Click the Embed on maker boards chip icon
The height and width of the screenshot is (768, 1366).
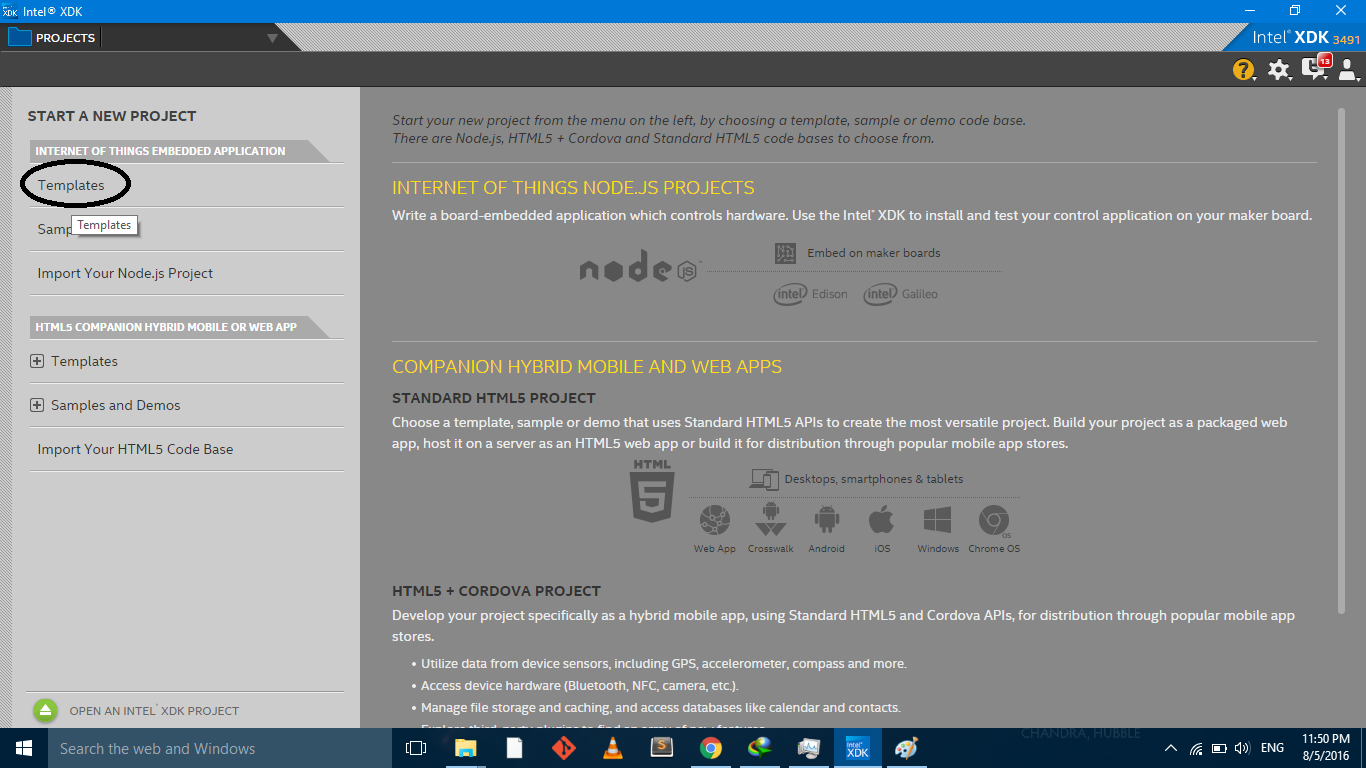(786, 253)
